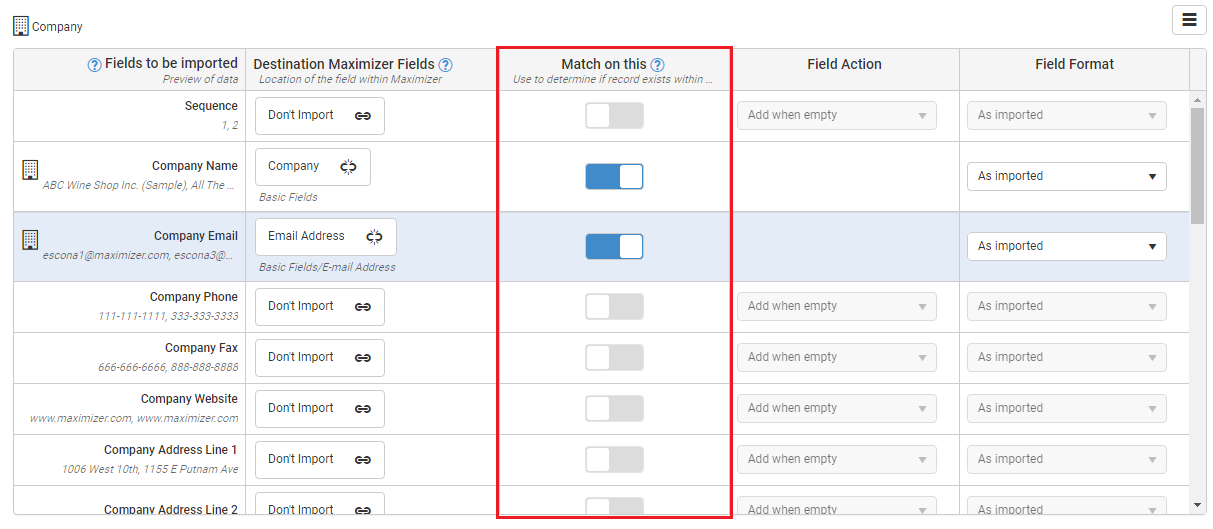Click Don't Import button for Company Website
The image size is (1213, 529).
click(x=320, y=409)
